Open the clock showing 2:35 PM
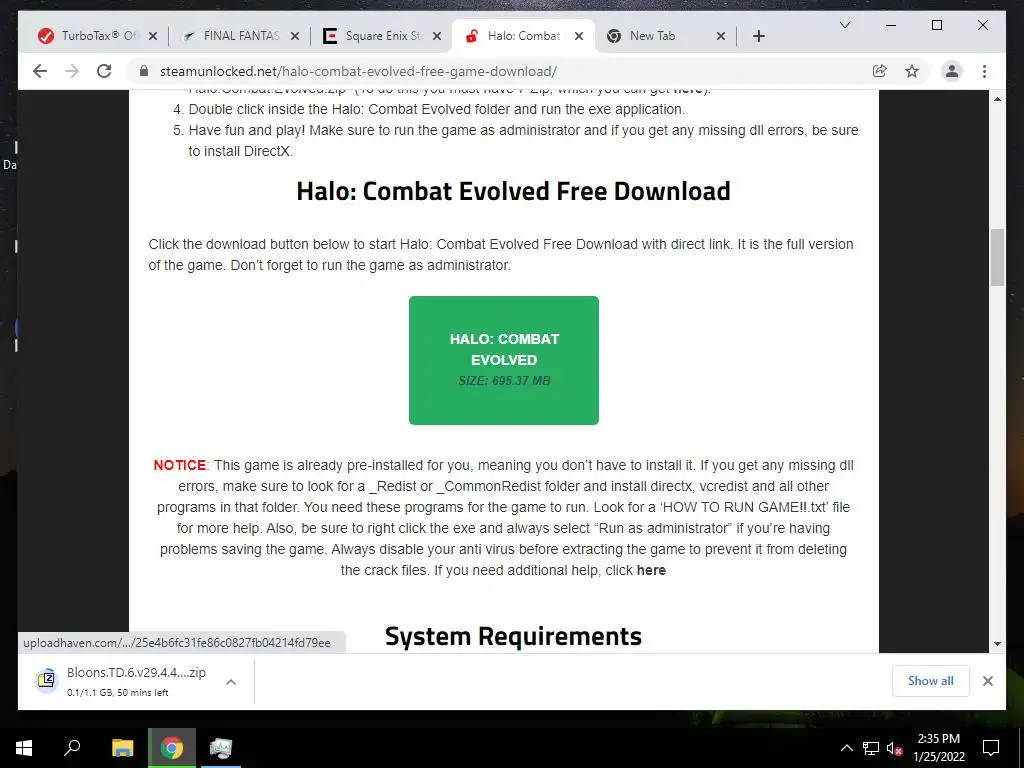Viewport: 1024px width, 768px height. (x=938, y=748)
